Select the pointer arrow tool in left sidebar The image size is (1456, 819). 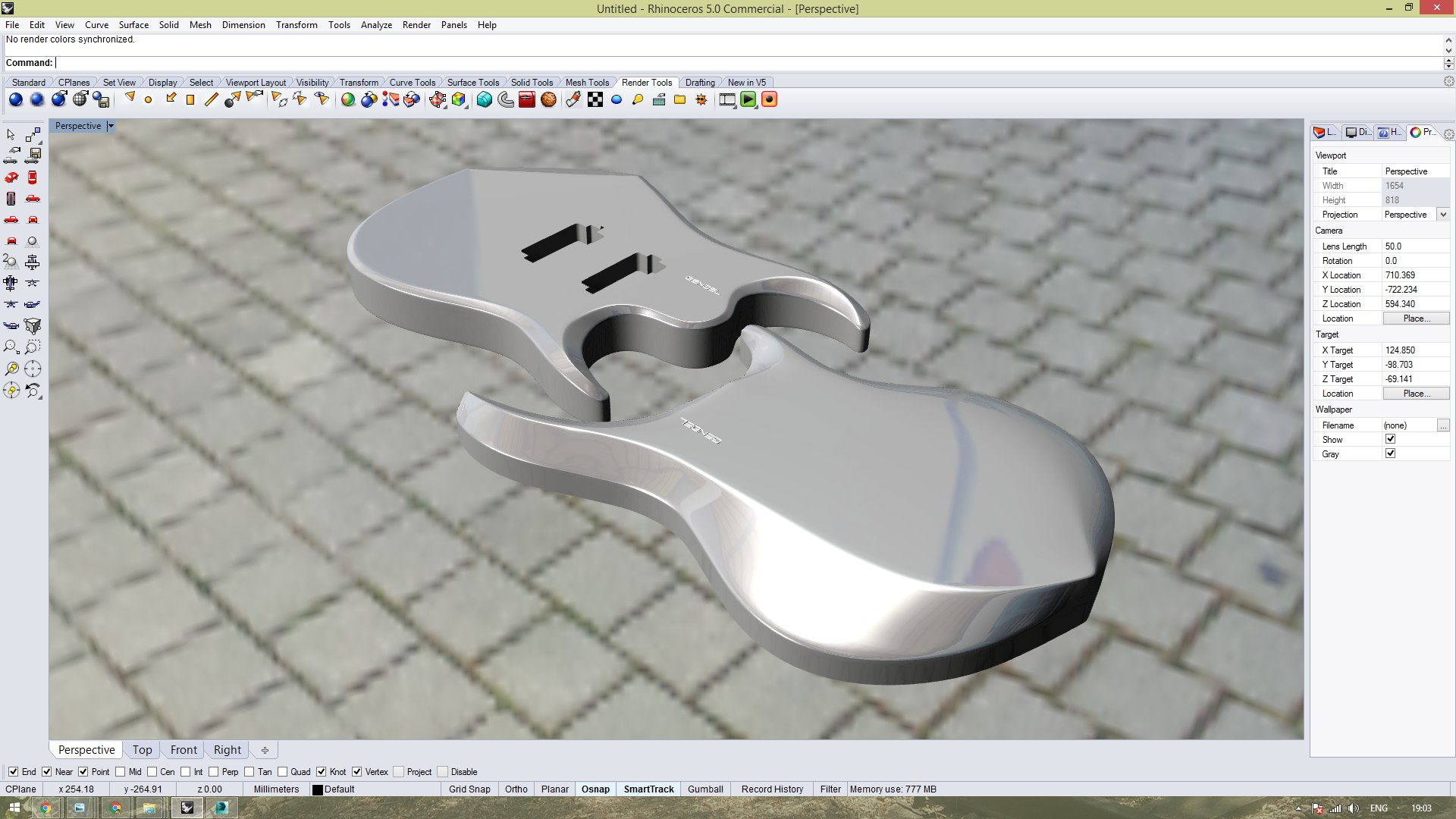(x=11, y=134)
